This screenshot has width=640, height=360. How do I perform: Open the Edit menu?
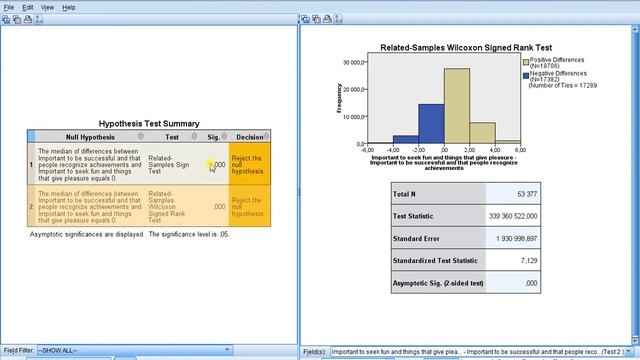28,7
